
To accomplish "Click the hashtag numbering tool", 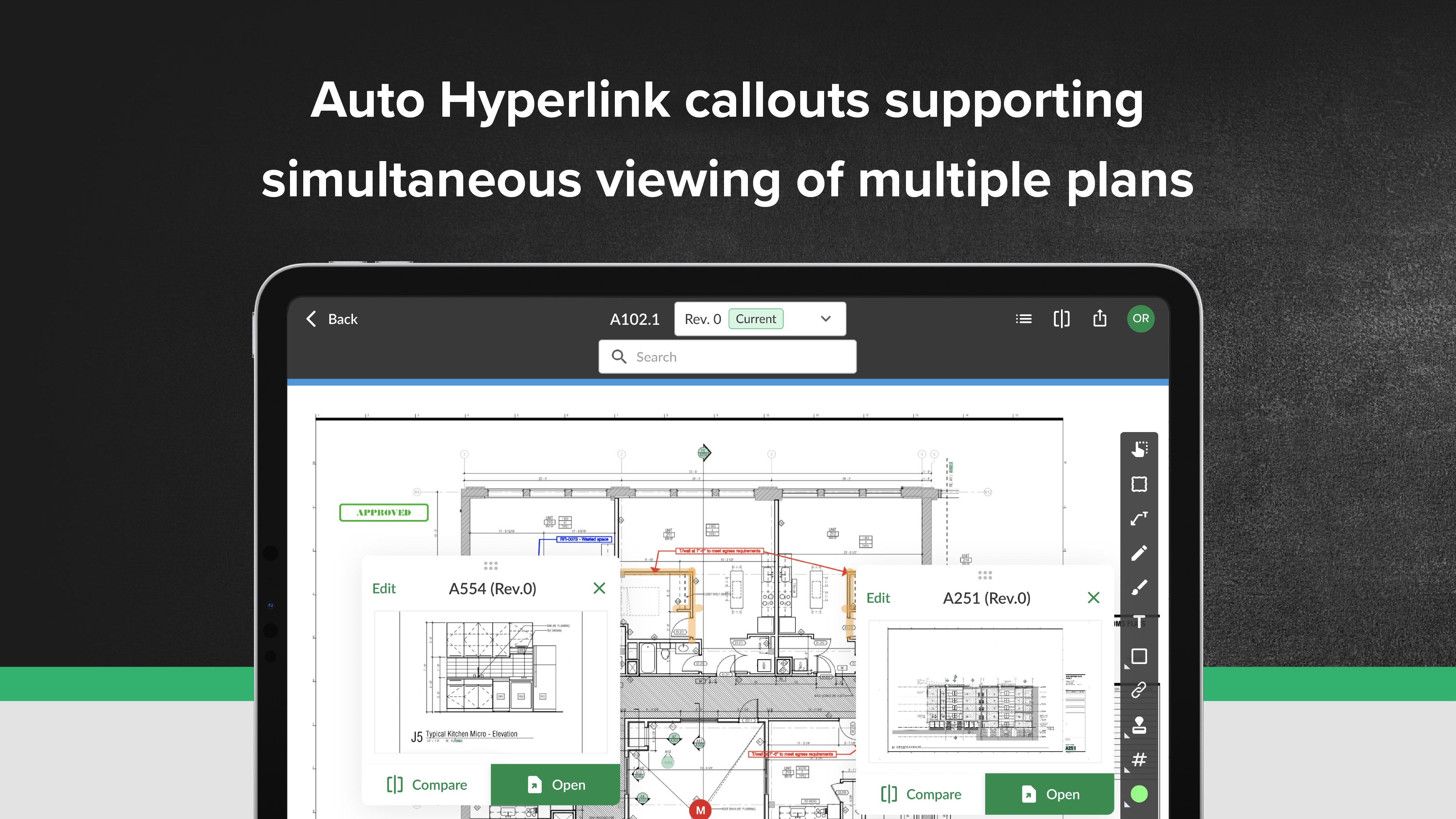I will (x=1139, y=759).
